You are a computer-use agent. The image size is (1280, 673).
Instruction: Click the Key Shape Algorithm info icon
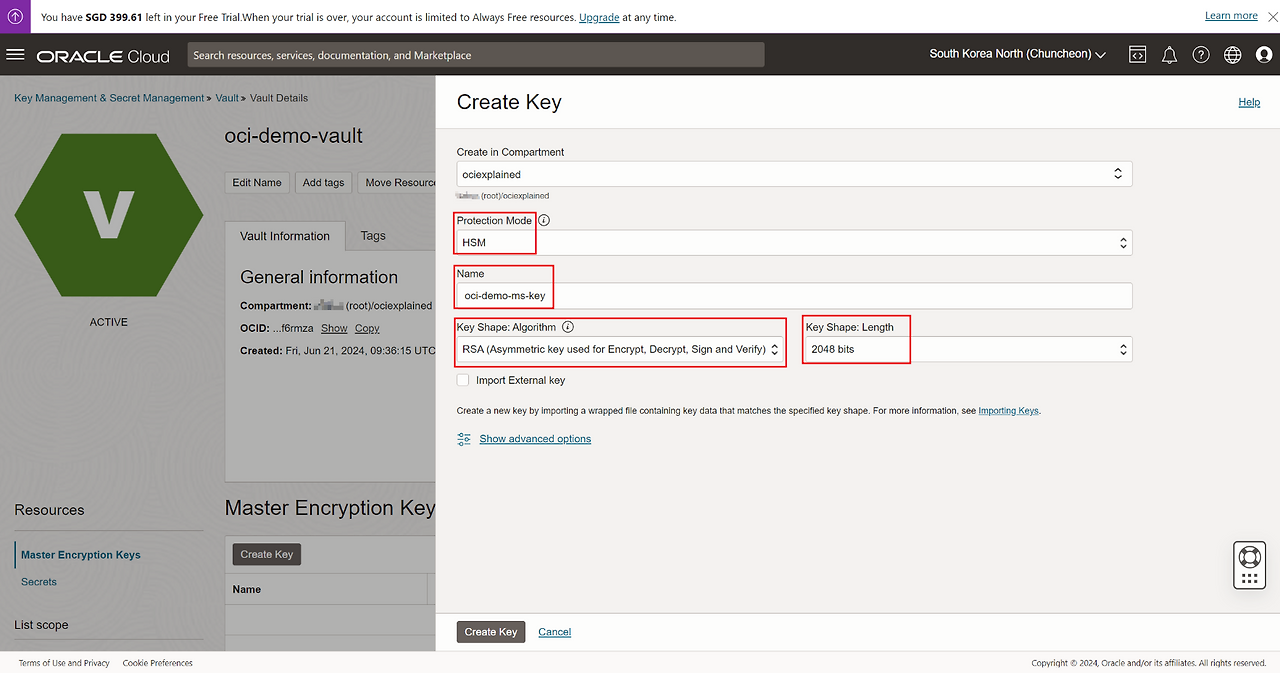[568, 327]
